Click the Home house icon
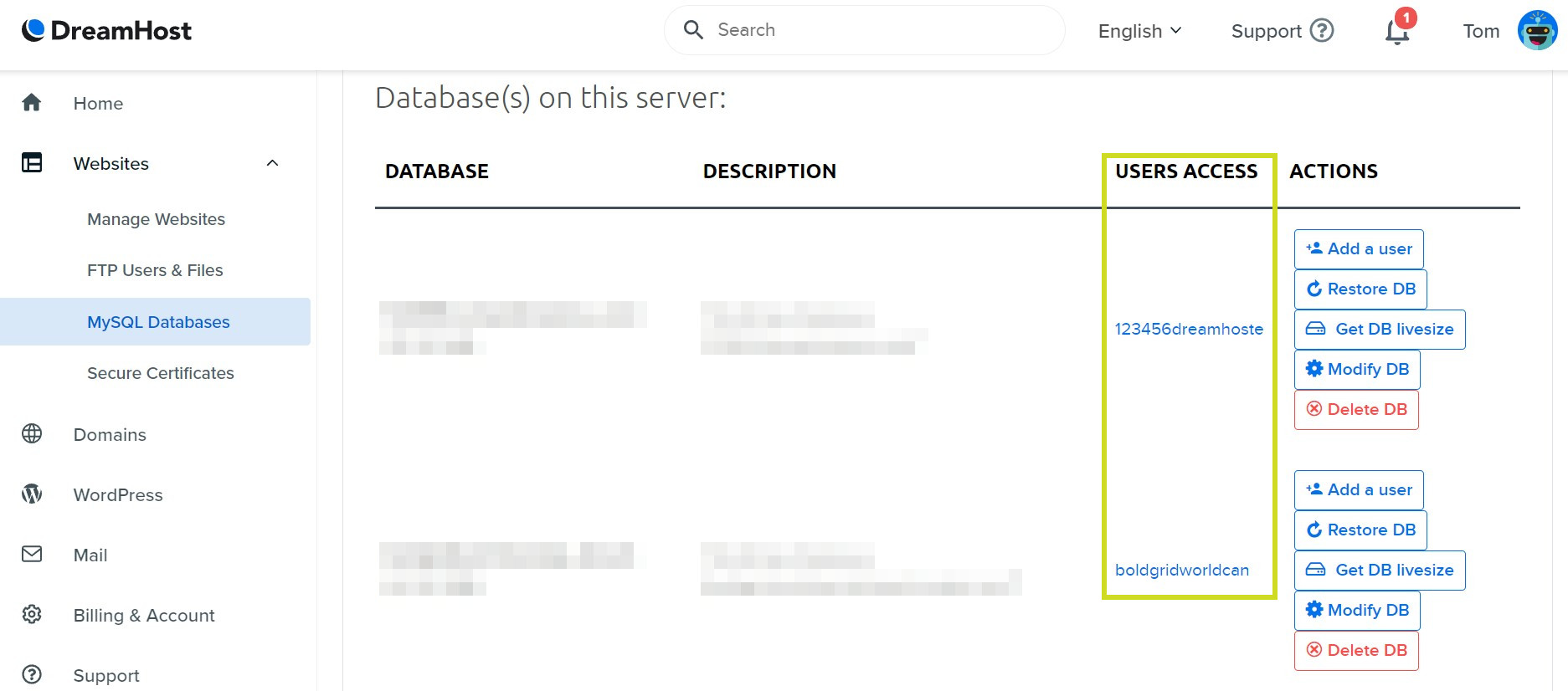Screen dimensions: 1568x691 pos(32,103)
